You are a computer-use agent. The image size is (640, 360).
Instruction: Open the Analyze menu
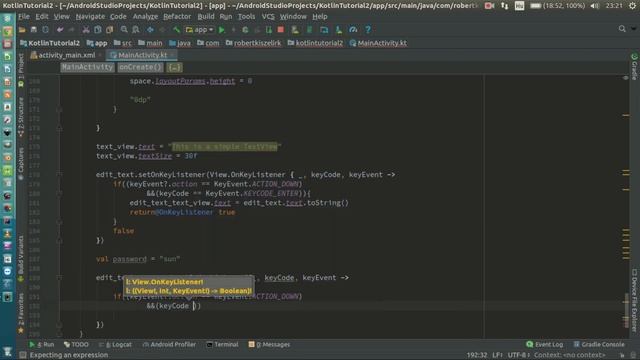pyautogui.click(x=145, y=17)
